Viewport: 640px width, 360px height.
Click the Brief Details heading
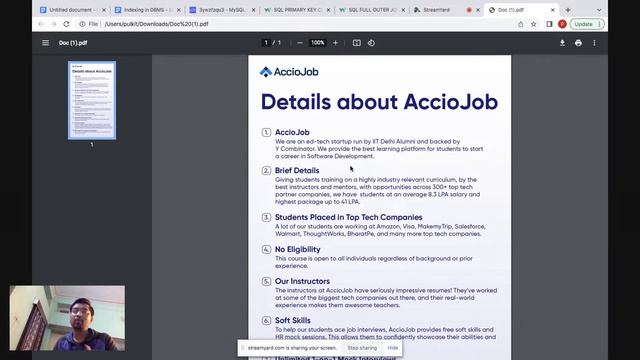click(x=297, y=171)
